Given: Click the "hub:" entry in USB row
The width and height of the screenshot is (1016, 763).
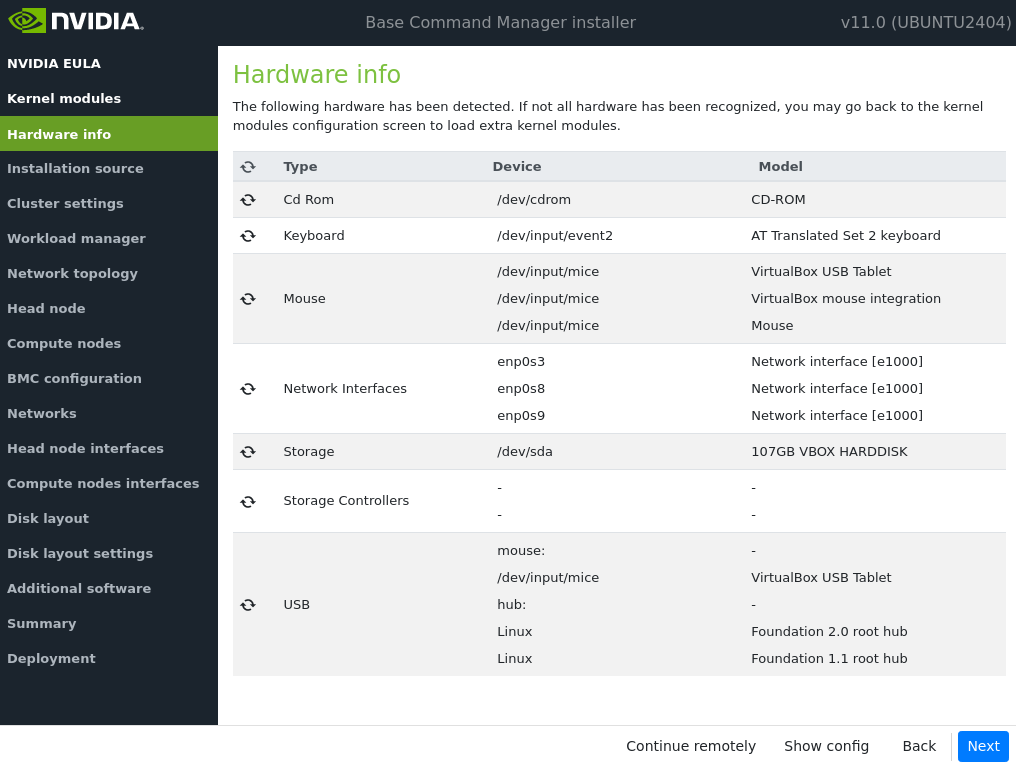Looking at the screenshot, I should tap(511, 604).
